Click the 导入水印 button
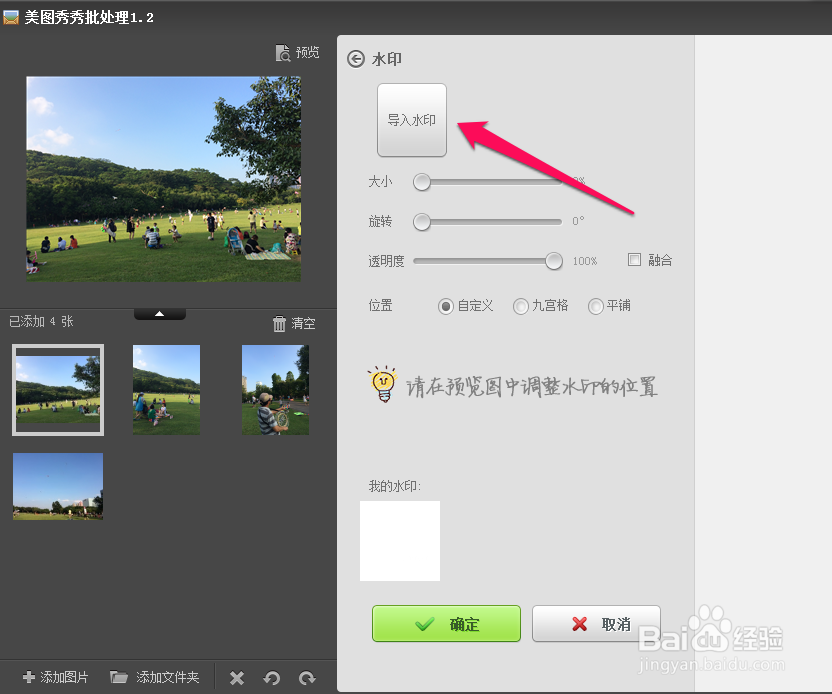Screen dimensions: 832x694 tap(412, 120)
